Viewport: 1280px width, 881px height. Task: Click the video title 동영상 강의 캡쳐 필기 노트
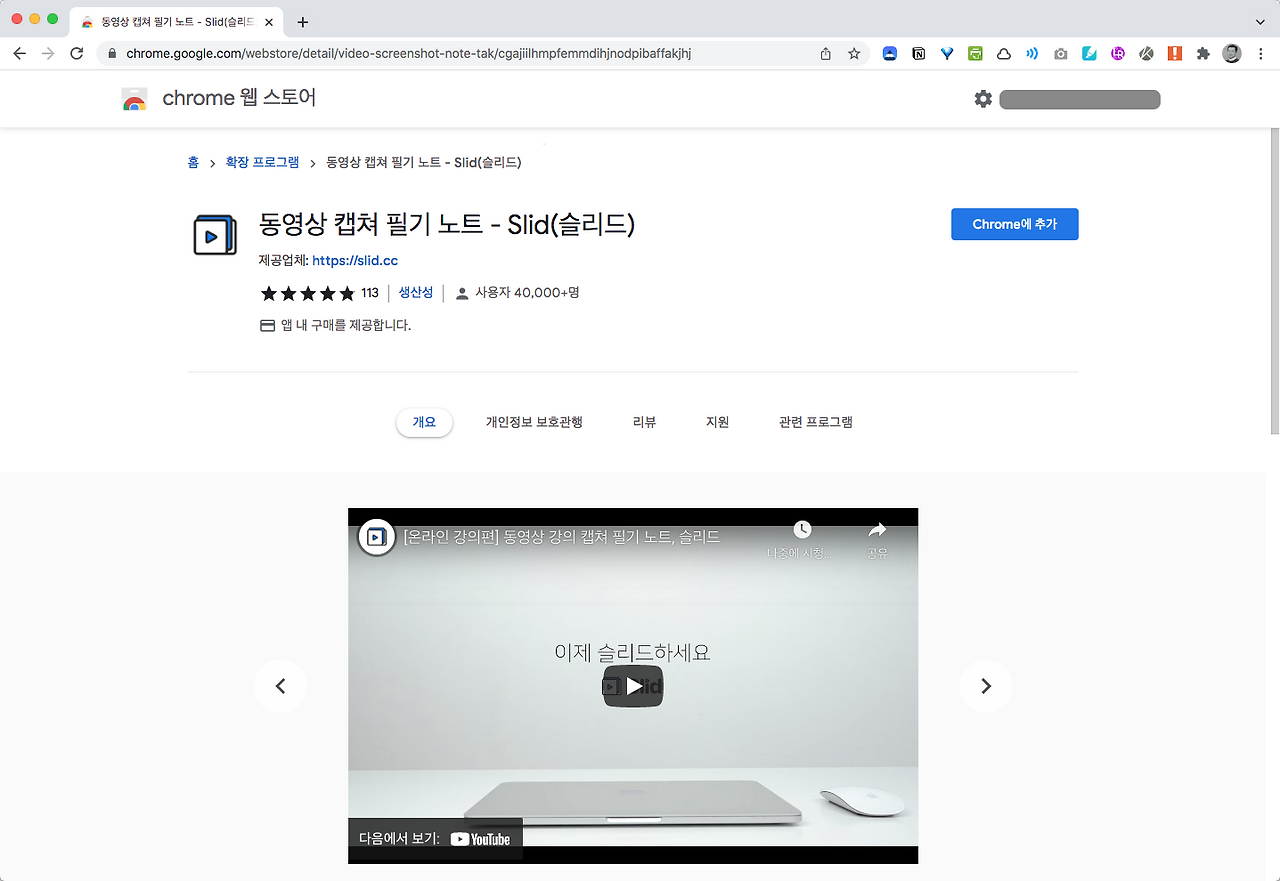tap(561, 536)
